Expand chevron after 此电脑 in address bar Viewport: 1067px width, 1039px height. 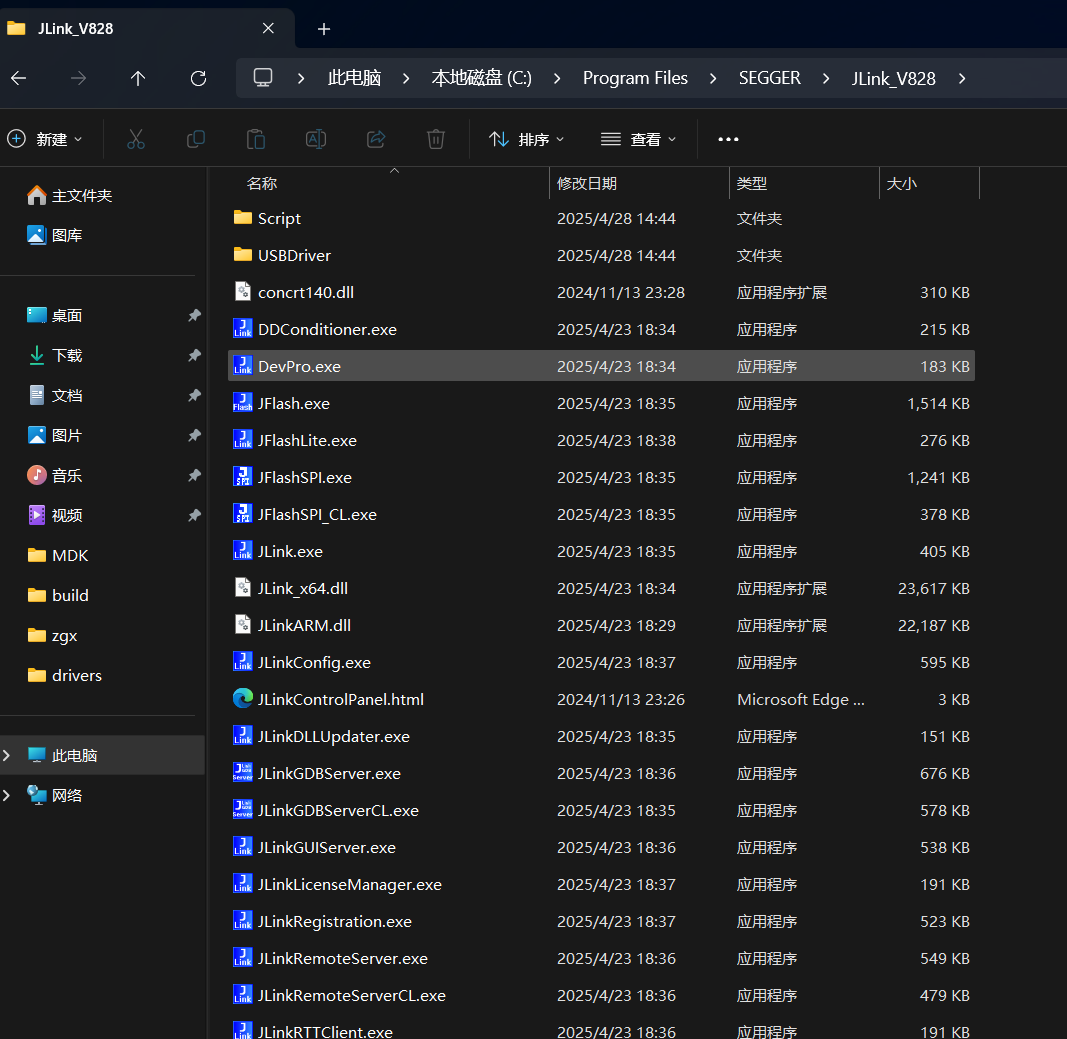(x=406, y=78)
